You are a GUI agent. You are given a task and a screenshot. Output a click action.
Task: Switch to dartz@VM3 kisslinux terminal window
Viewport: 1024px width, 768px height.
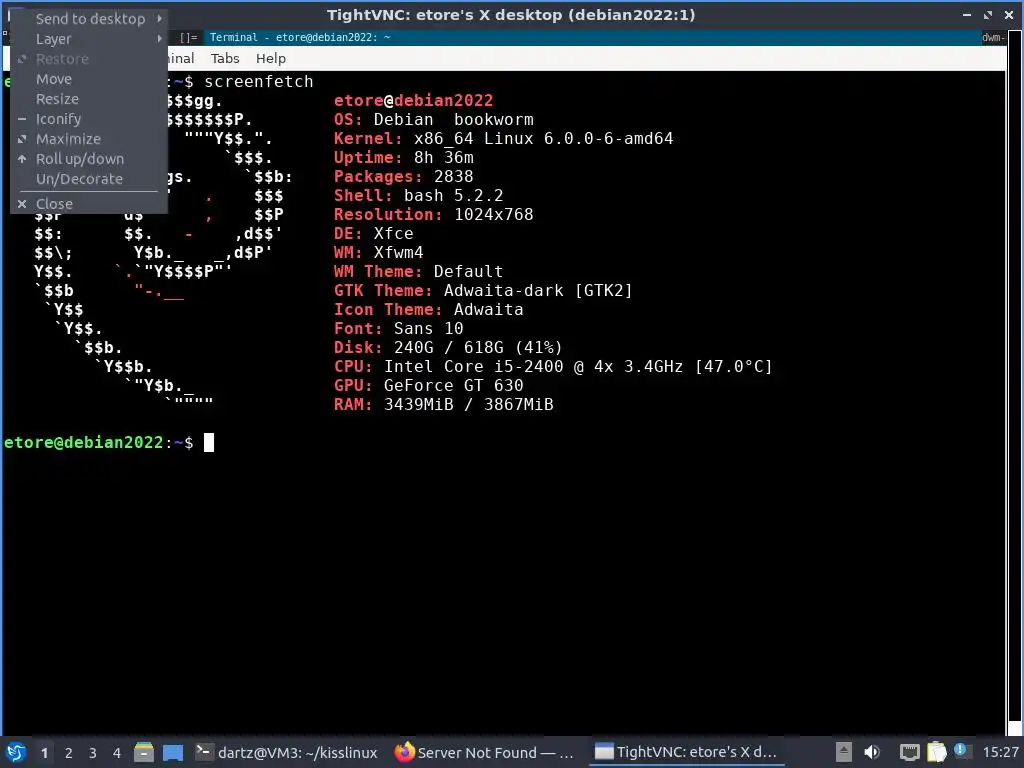[x=287, y=752]
